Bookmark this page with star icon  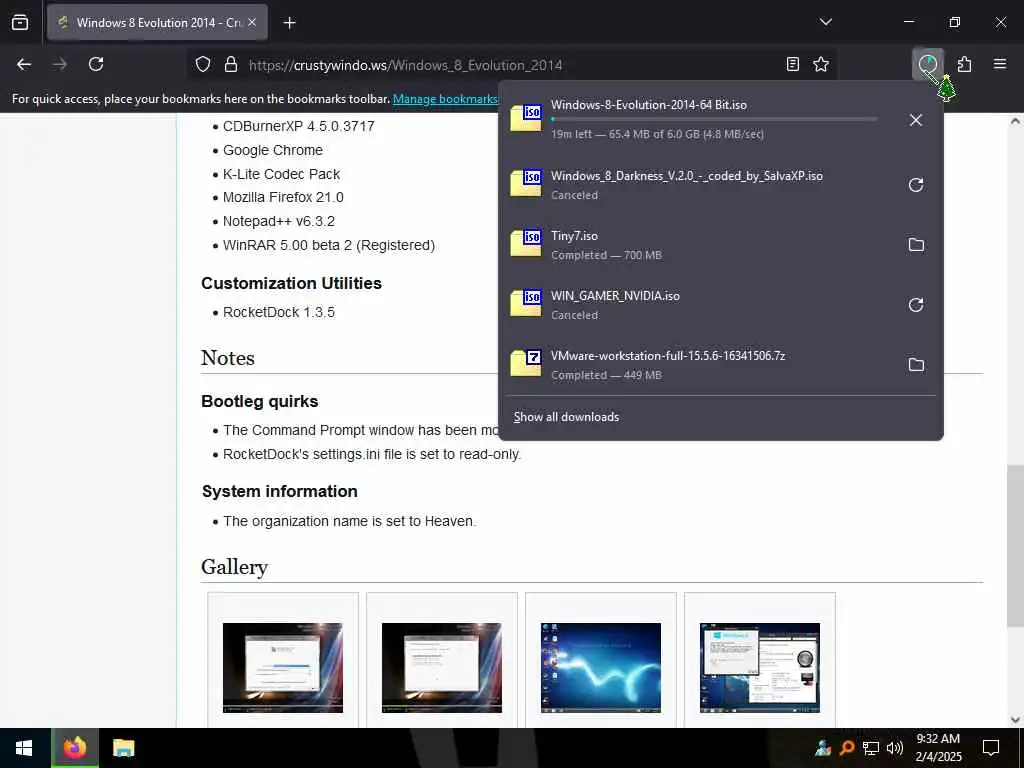[x=821, y=64]
